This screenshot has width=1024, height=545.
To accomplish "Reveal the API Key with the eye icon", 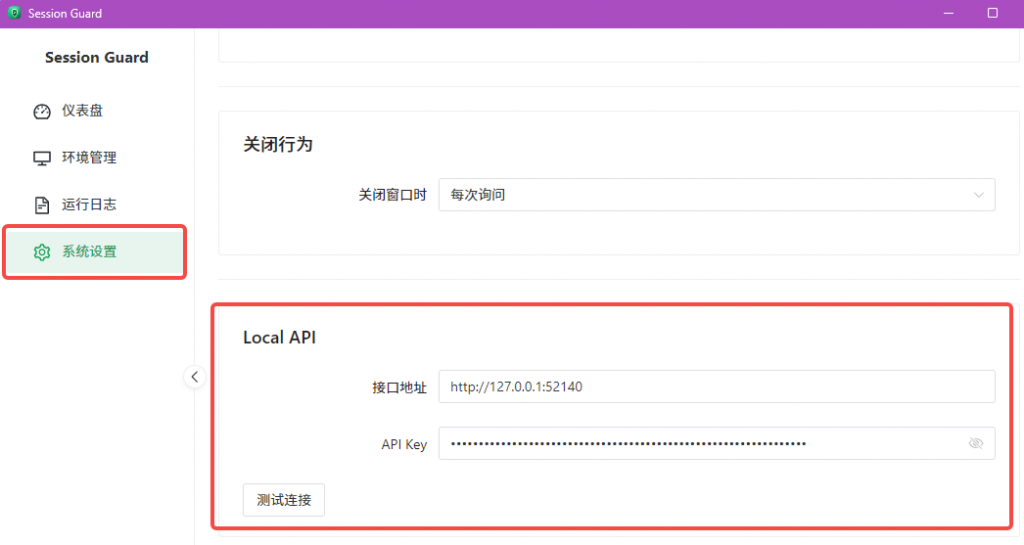I will coord(976,443).
